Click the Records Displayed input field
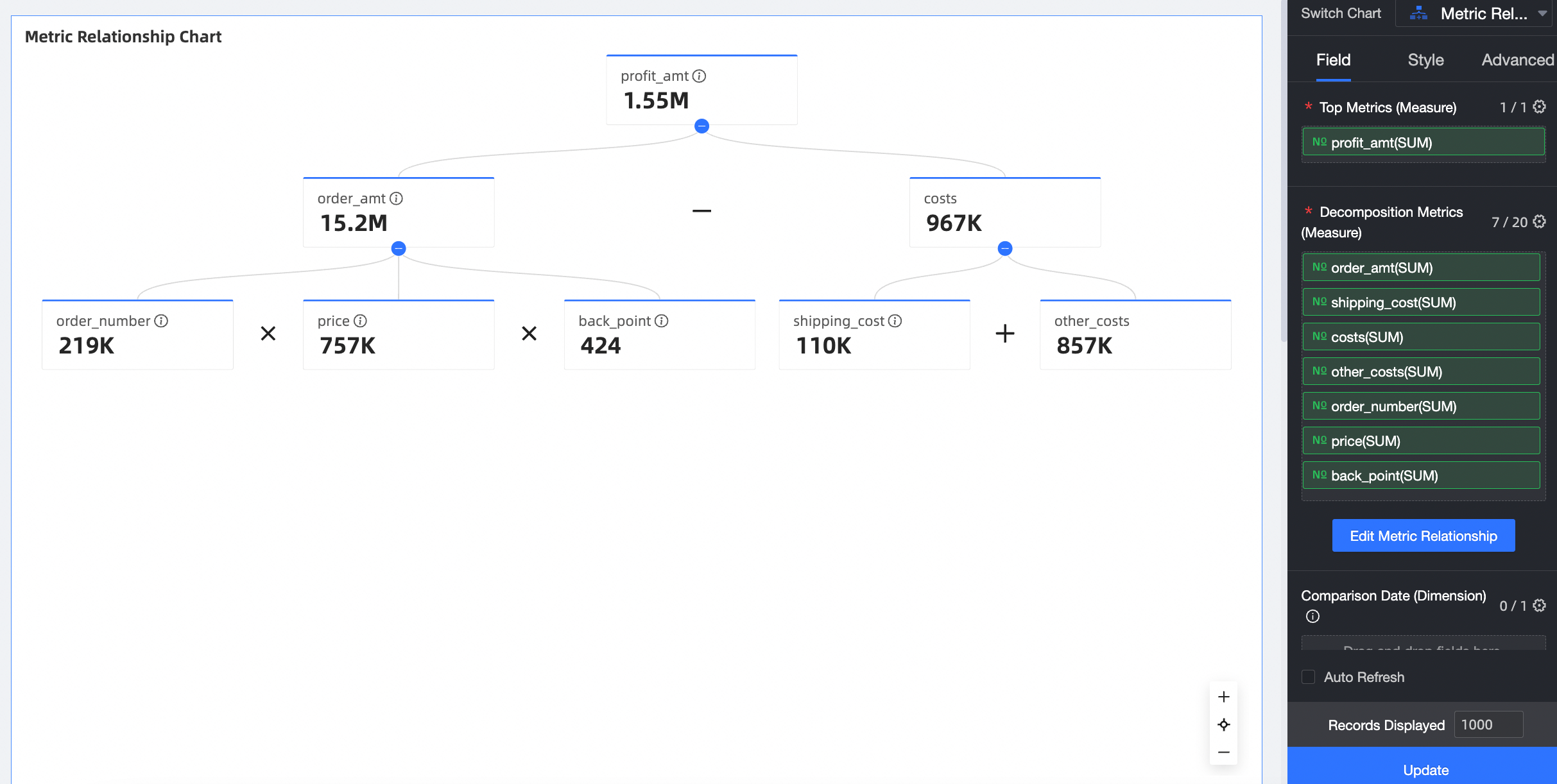 click(x=1488, y=725)
